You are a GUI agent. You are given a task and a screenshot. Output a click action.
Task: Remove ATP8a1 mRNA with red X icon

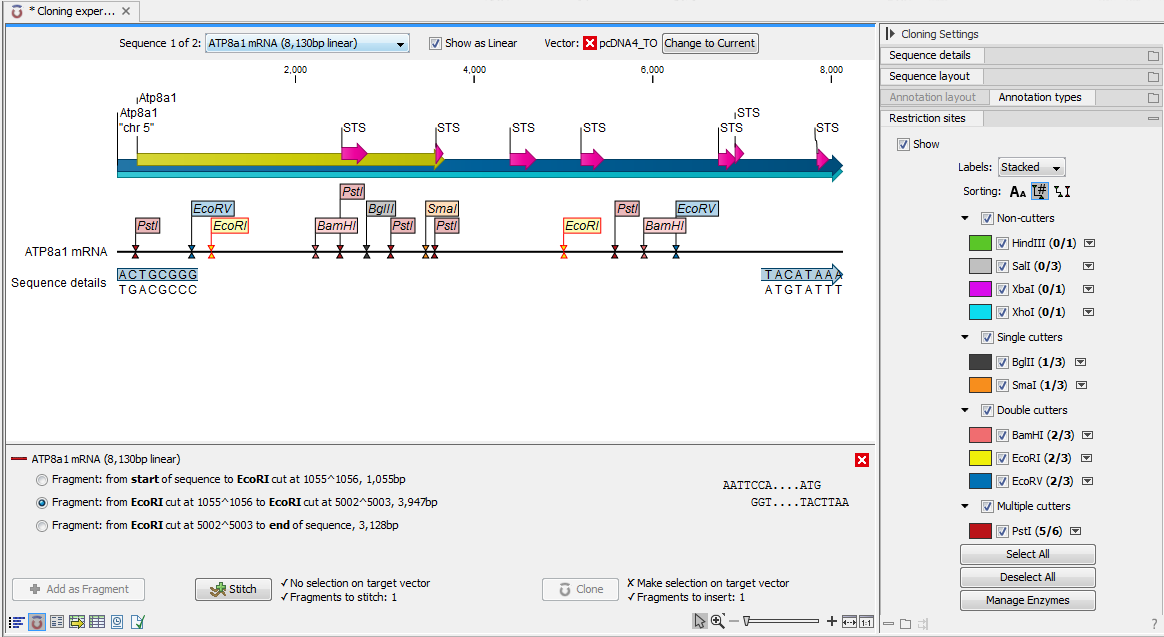pyautogui.click(x=862, y=460)
